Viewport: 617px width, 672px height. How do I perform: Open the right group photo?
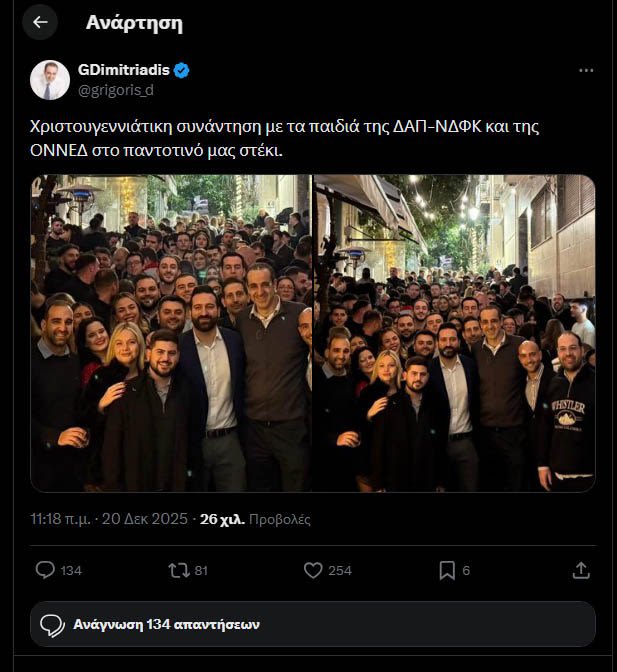coord(455,333)
